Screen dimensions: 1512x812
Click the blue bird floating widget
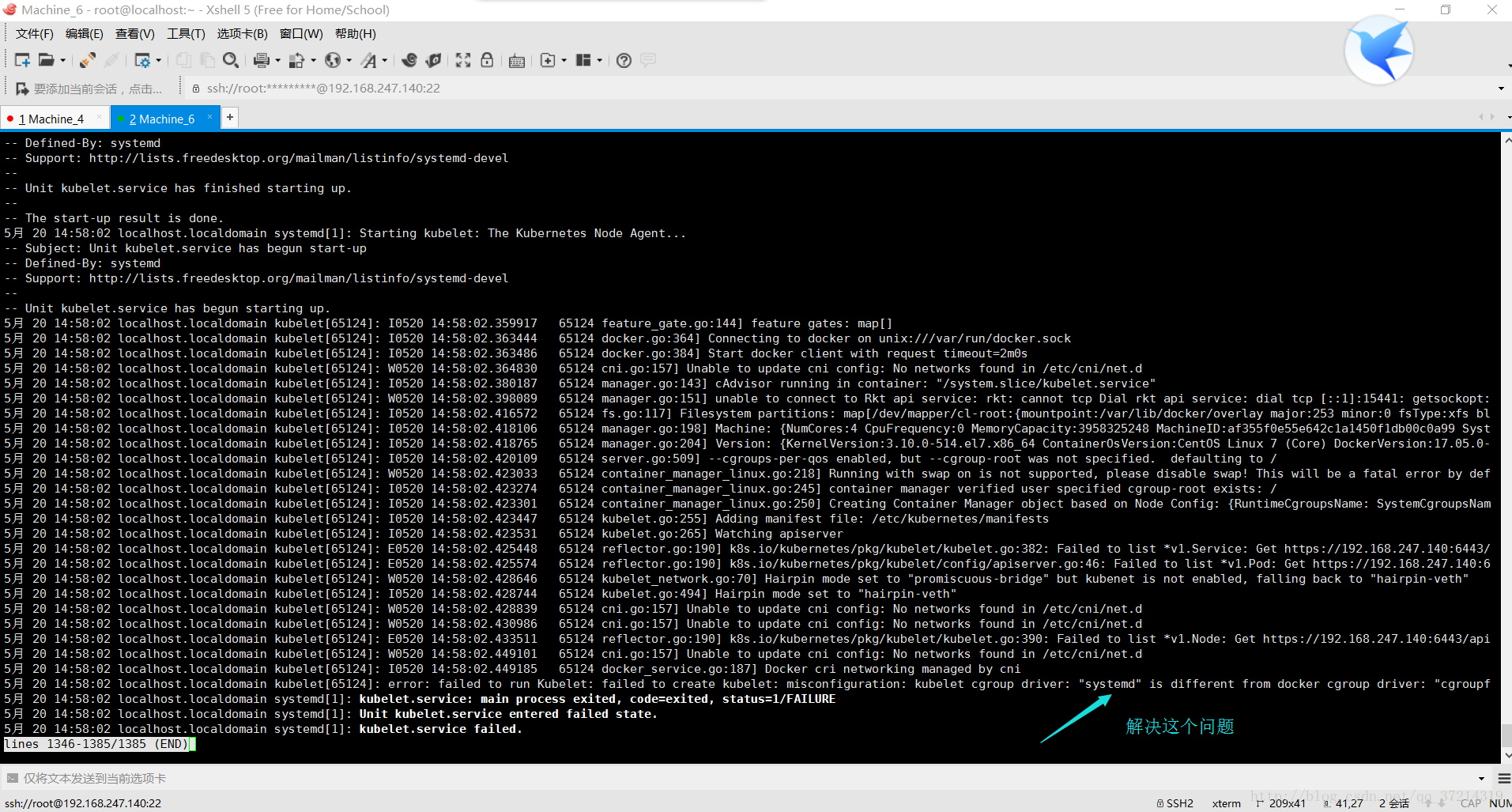coord(1379,50)
